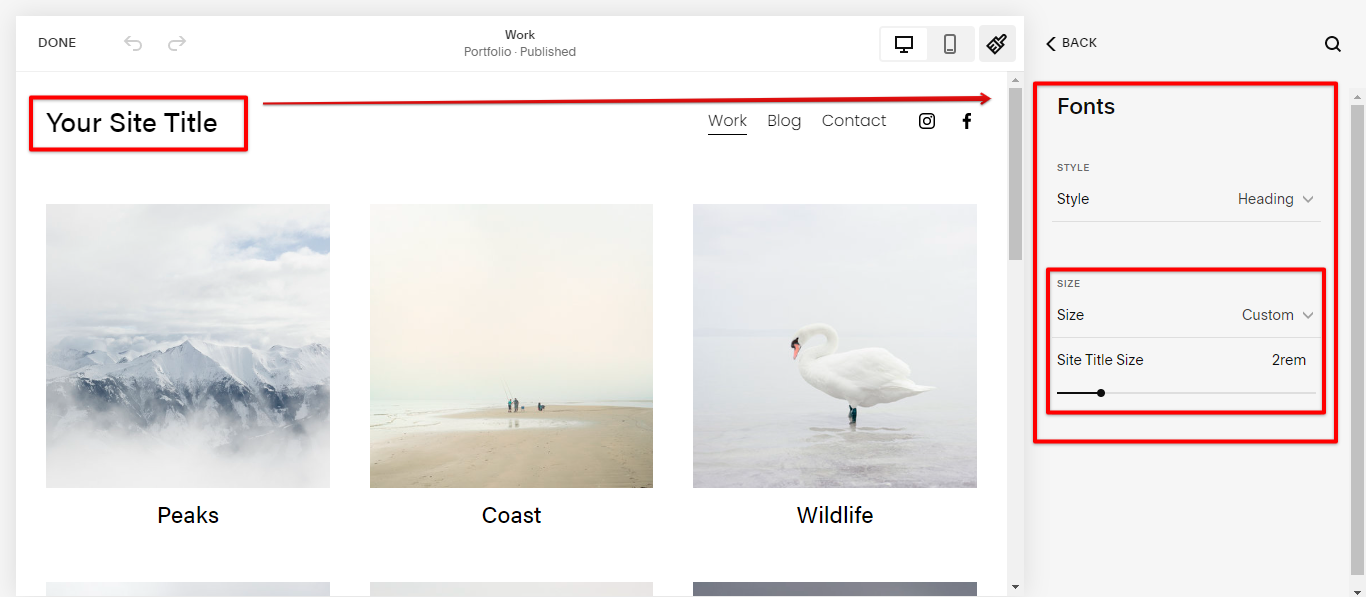
Task: Click the search magnifier icon
Action: tap(1333, 44)
